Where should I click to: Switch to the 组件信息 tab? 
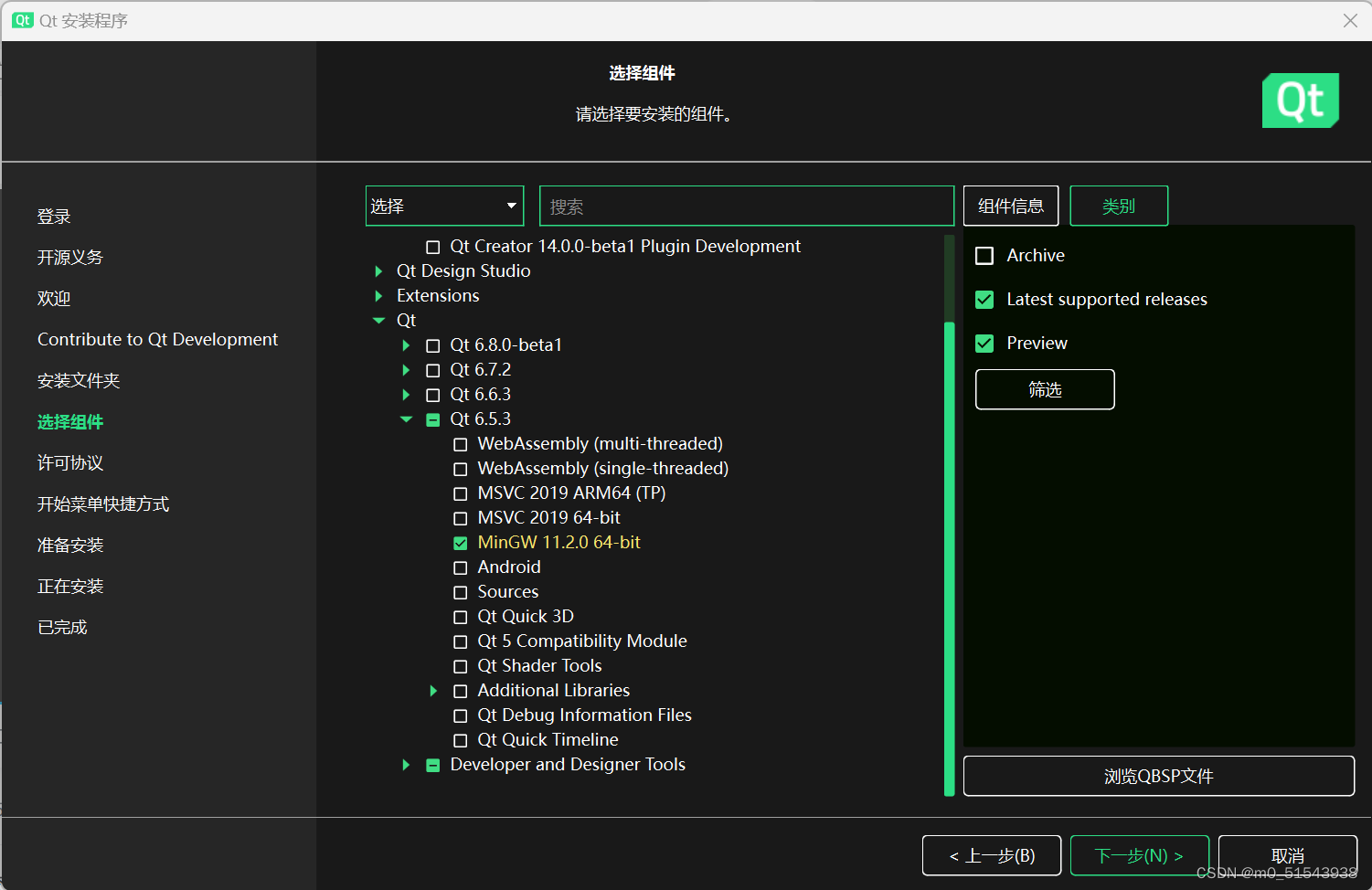pyautogui.click(x=1011, y=206)
